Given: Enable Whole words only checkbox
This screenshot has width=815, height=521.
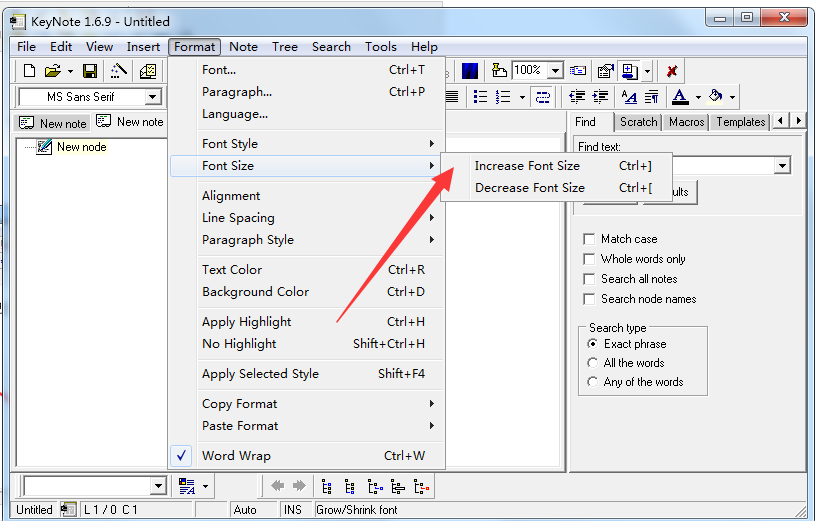Looking at the screenshot, I should tap(589, 259).
